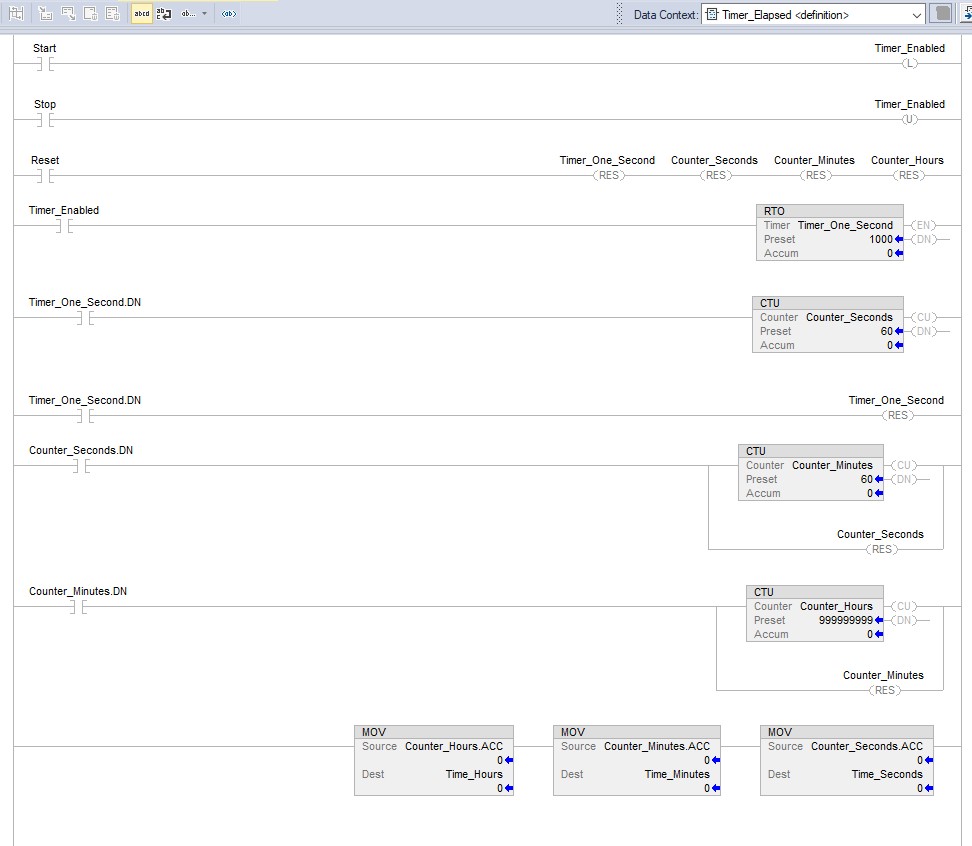Viewport: 972px width, 846px height.
Task: Click the 'ab' swap-arrow toolbar icon
Action: (x=165, y=14)
